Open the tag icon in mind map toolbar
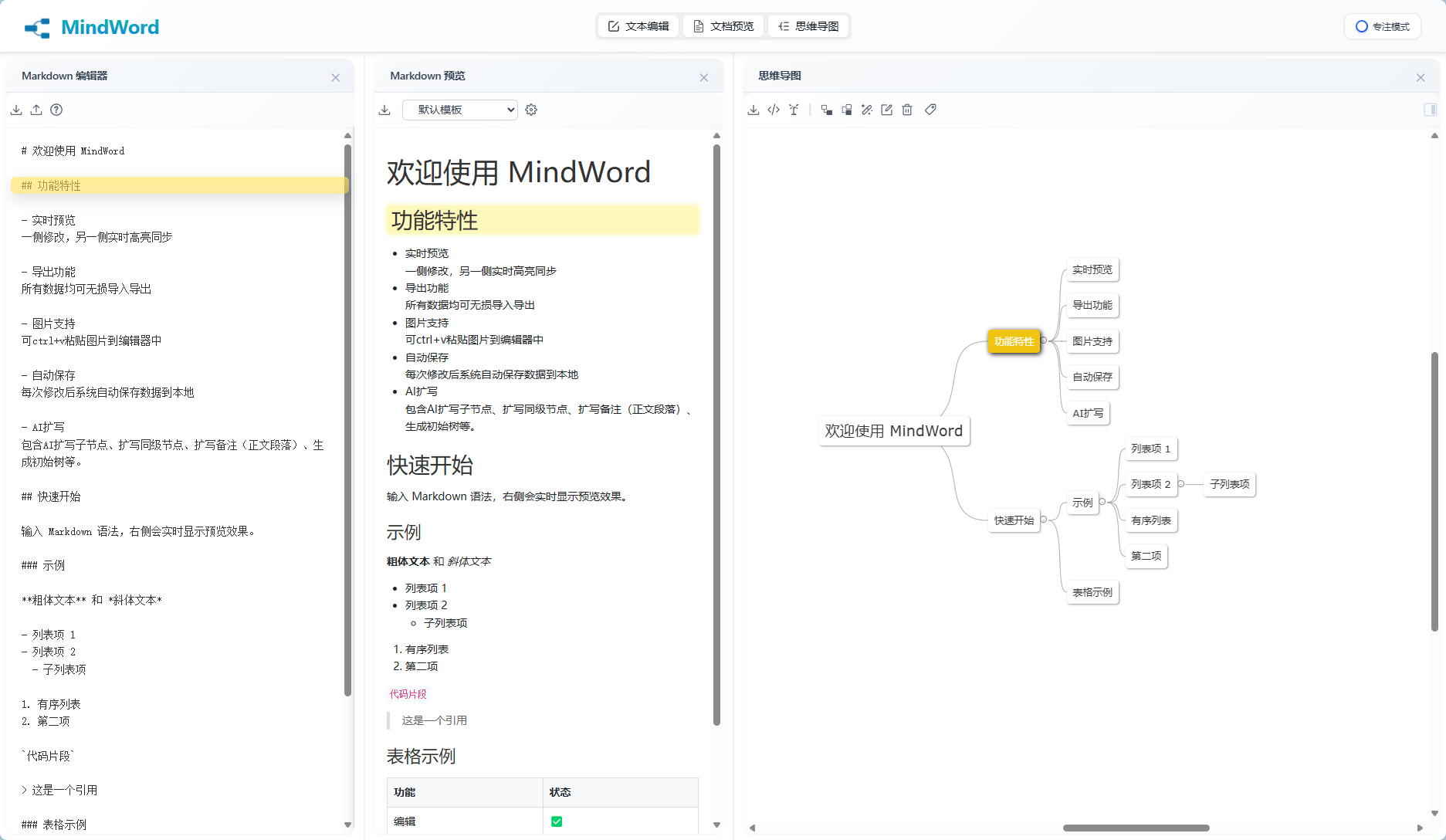Screen dimensions: 1446x840 tap(930, 110)
